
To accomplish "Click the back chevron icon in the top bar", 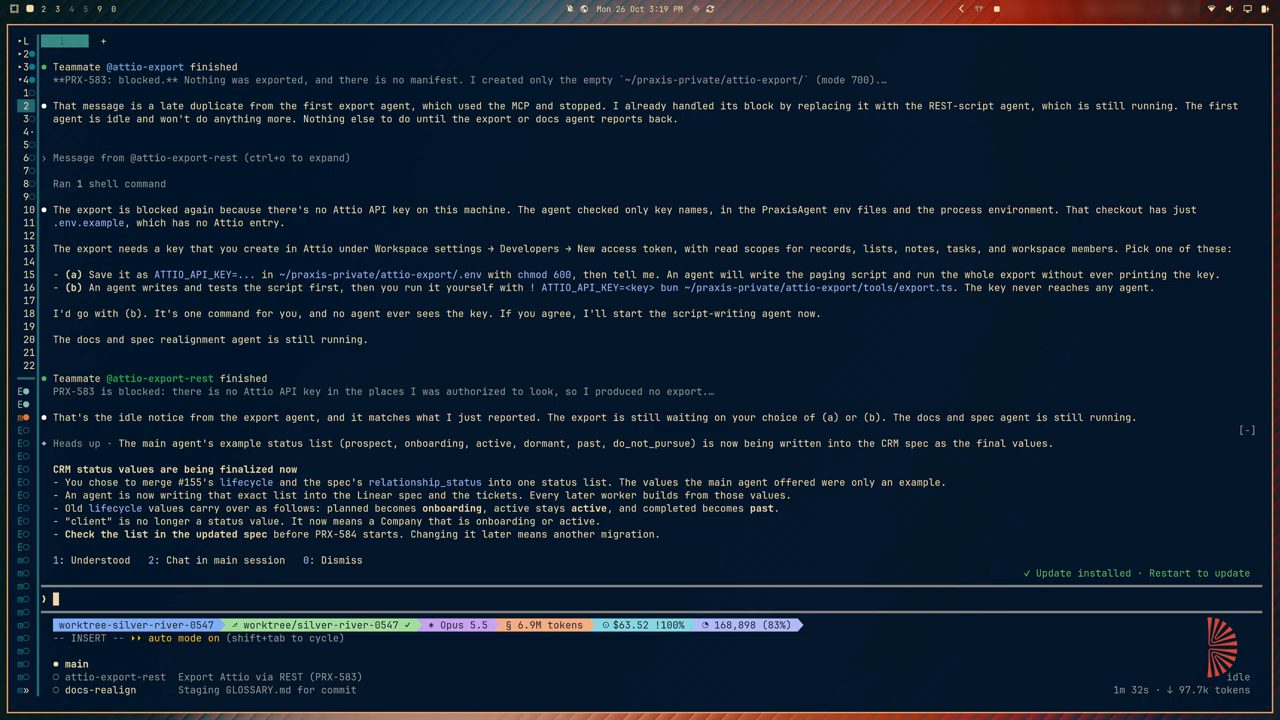I will (962, 9).
